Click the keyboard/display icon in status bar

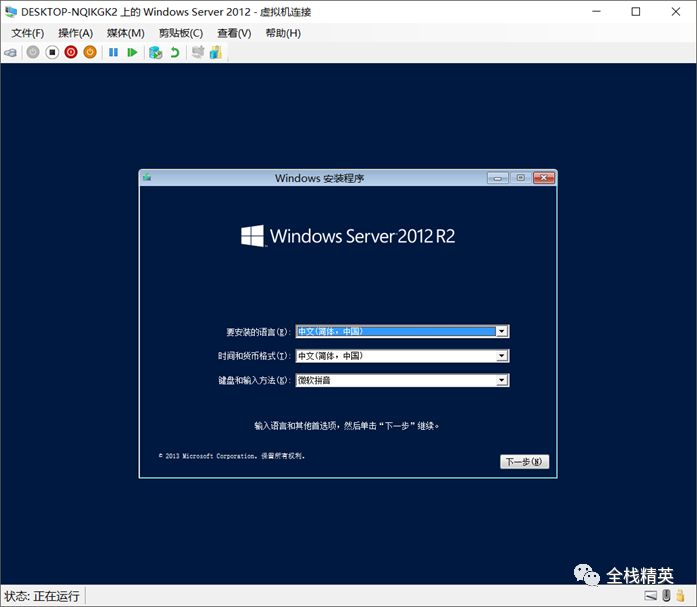[x=651, y=595]
